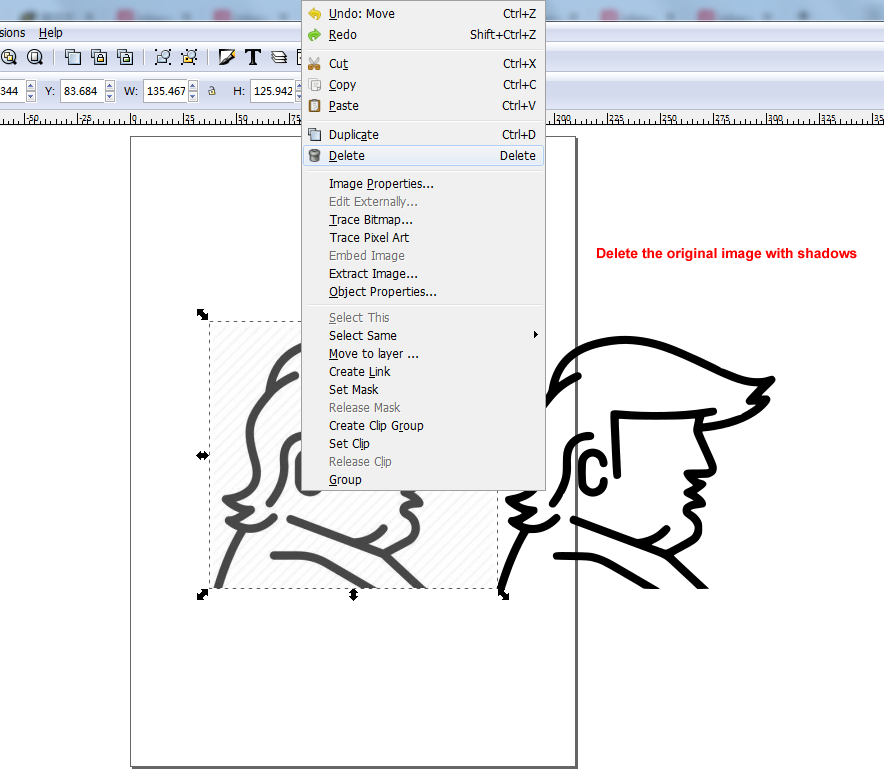Screen dimensions: 884x775
Task: Open the Fill and Stroke dialog icon
Action: click(x=227, y=57)
